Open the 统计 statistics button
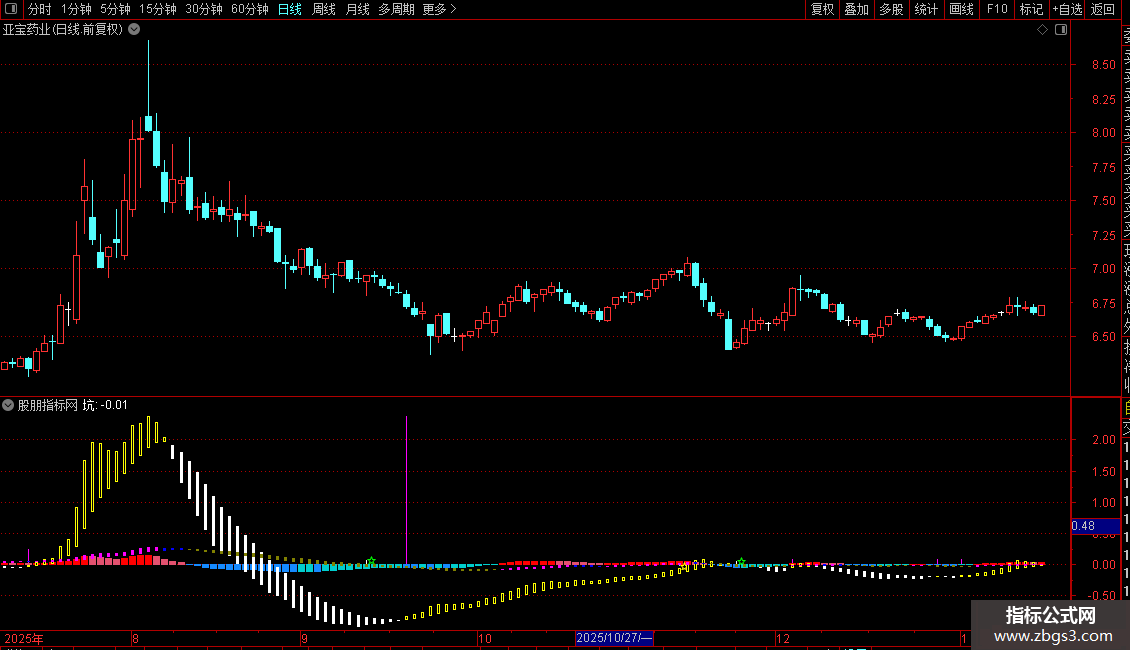Image resolution: width=1130 pixels, height=650 pixels. click(926, 9)
